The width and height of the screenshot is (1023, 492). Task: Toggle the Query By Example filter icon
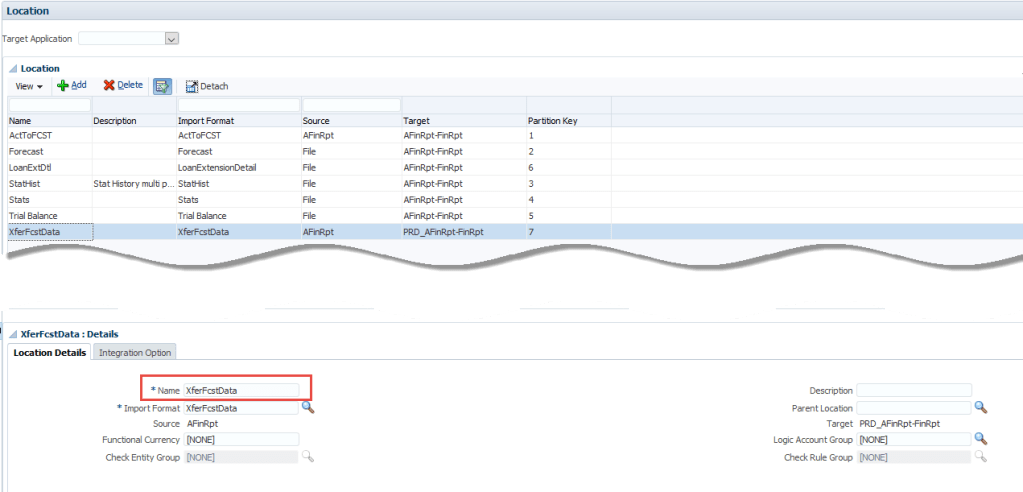click(x=162, y=86)
